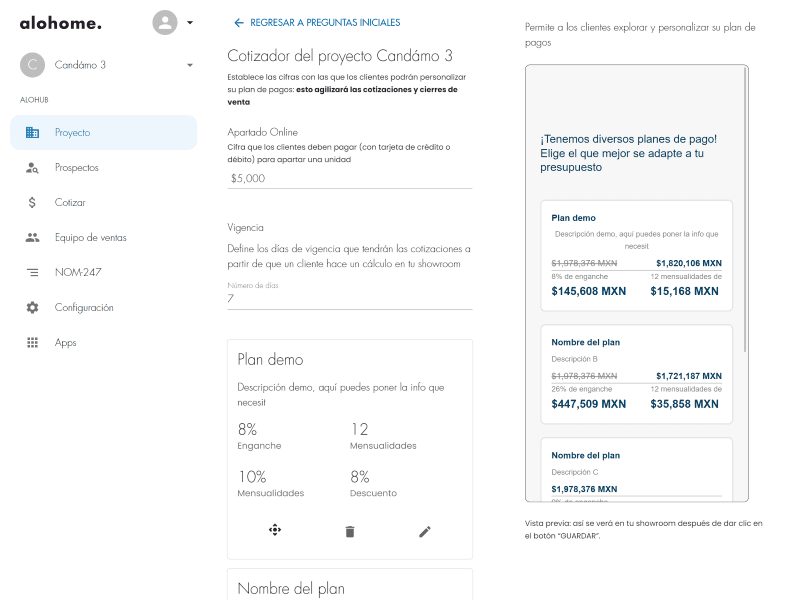This screenshot has height=600, width=800.
Task: Click the $145,608 MXN enganche amount
Action: click(588, 291)
